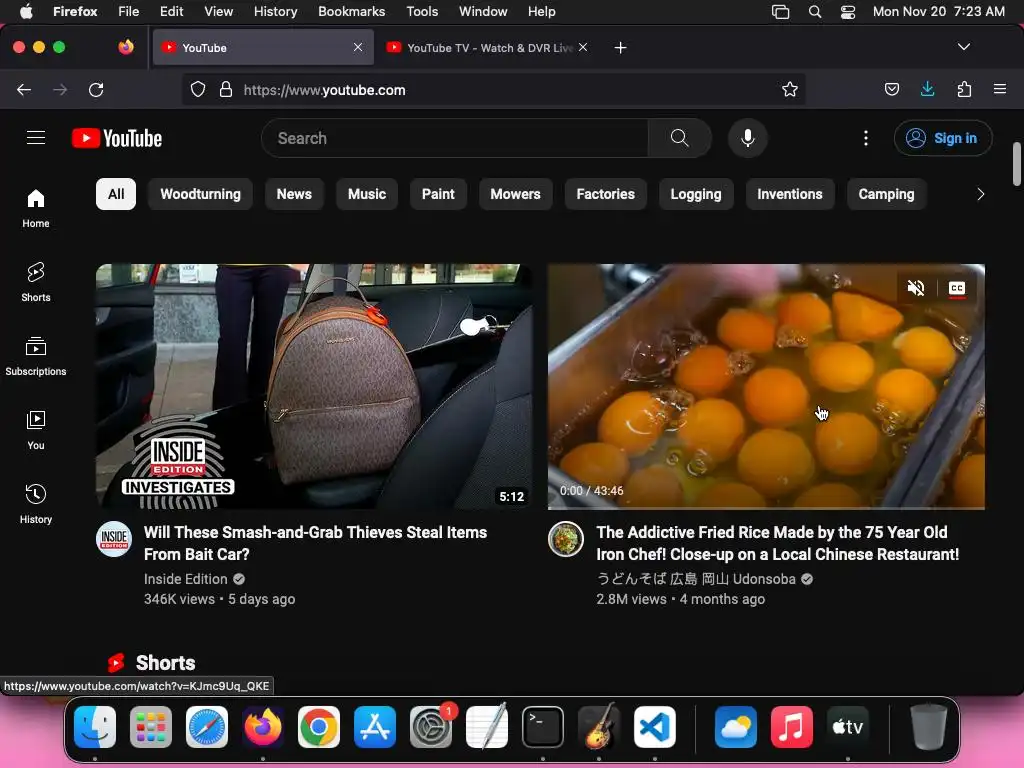Open the tracking protection shield
This screenshot has height=768, width=1024.
tap(198, 89)
